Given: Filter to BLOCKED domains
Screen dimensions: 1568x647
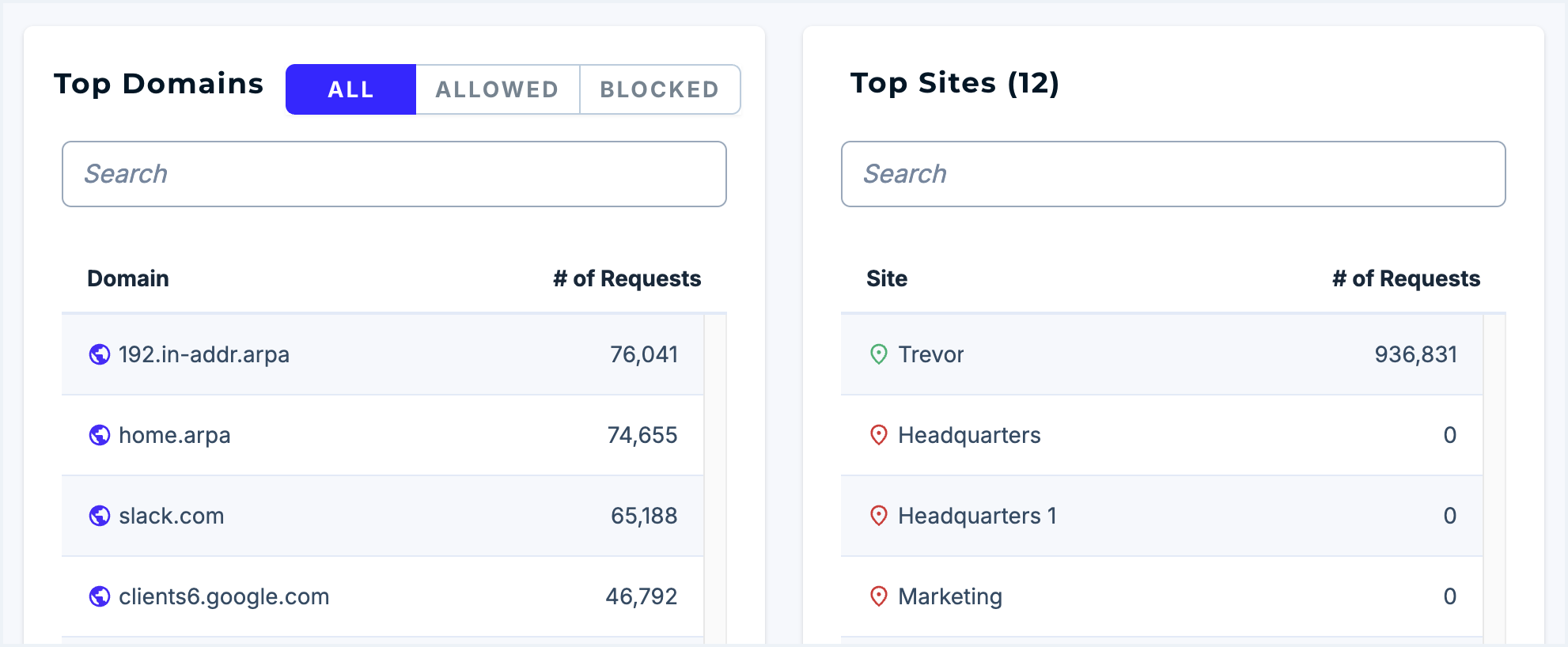Looking at the screenshot, I should click(x=660, y=89).
